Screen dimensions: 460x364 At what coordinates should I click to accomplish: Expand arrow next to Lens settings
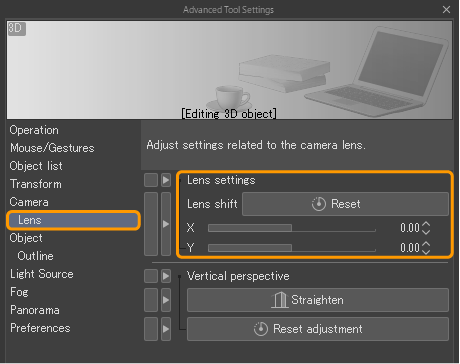point(166,180)
